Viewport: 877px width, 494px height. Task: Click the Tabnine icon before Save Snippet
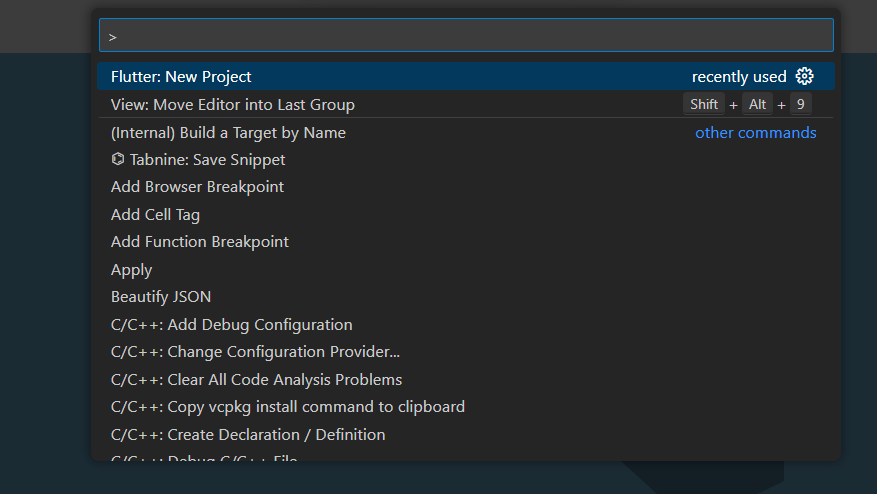tap(118, 160)
